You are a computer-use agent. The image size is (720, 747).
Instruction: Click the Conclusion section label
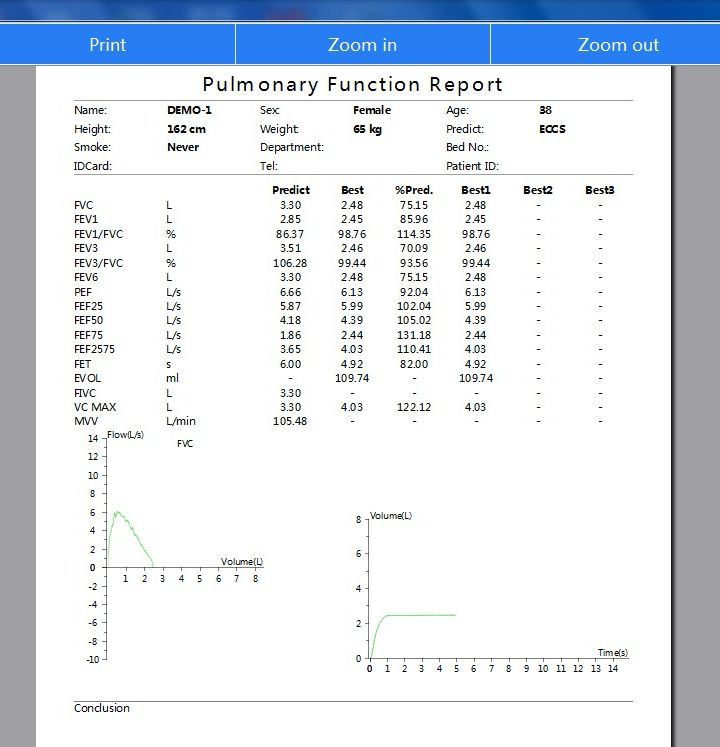pyautogui.click(x=102, y=708)
